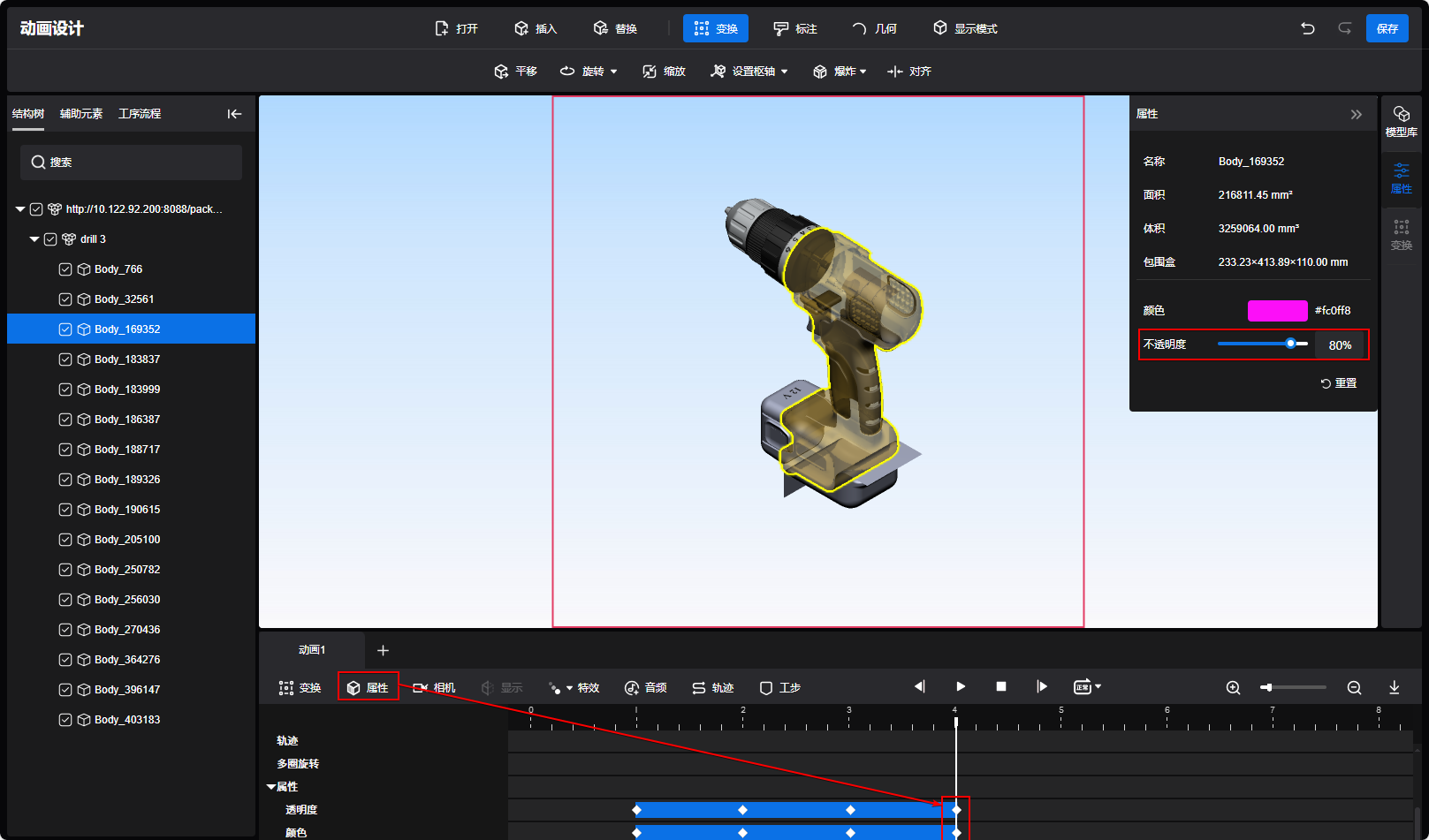The image size is (1429, 840).
Task: Click the play animation button
Action: (x=961, y=686)
